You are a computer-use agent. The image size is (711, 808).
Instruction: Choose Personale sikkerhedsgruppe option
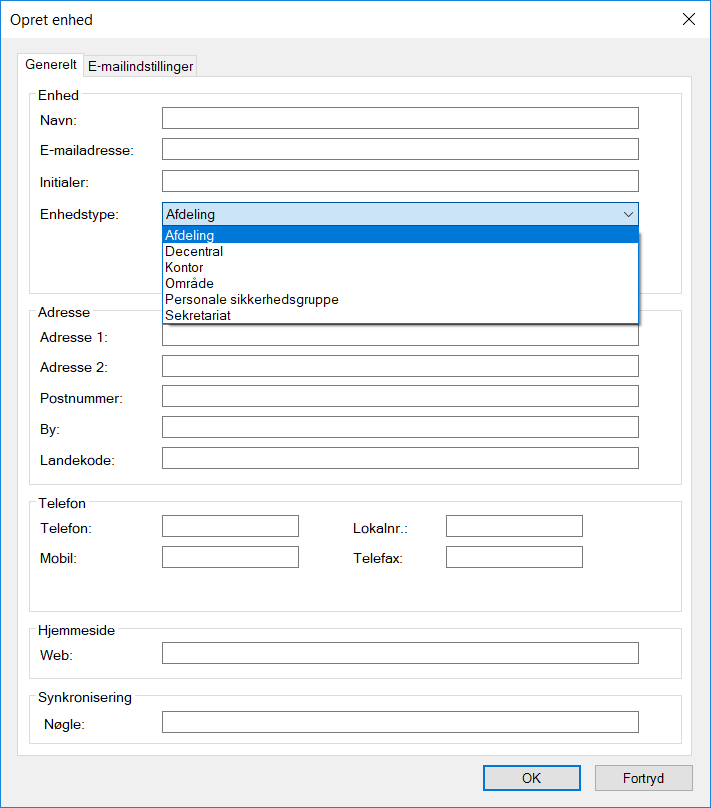tap(400, 300)
